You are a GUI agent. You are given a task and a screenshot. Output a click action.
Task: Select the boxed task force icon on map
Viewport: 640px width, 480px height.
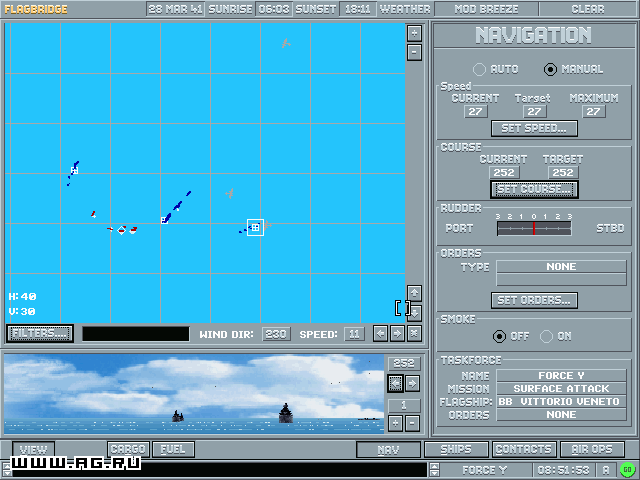tap(256, 228)
